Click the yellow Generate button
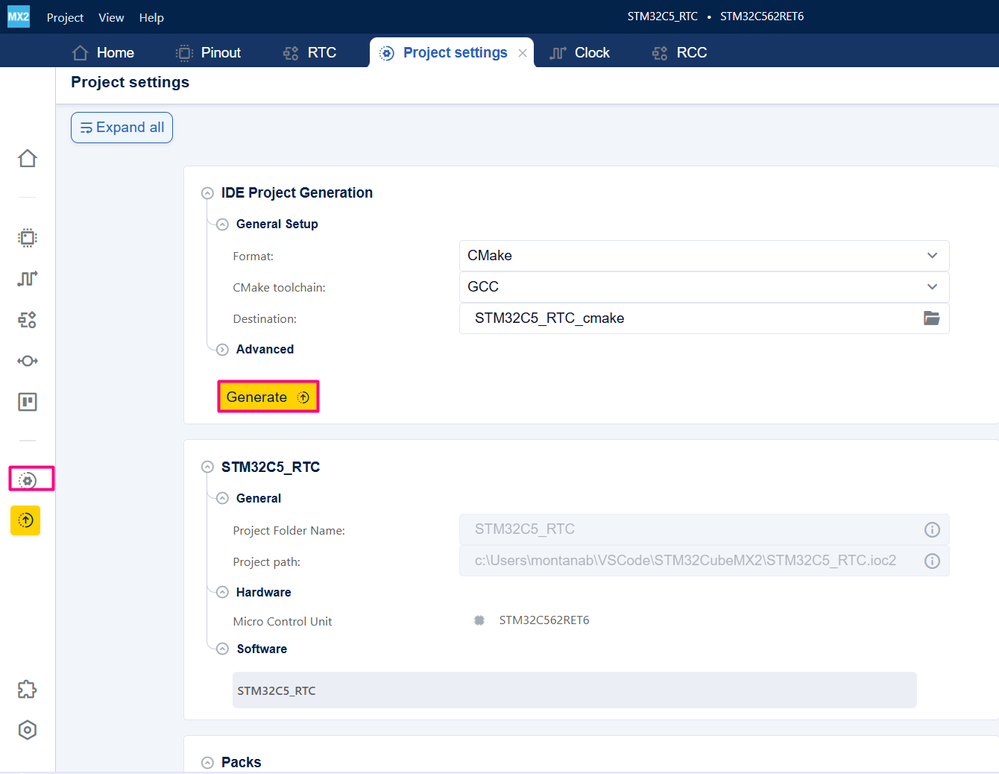Screen dimensions: 999x774 pyautogui.click(x=268, y=397)
